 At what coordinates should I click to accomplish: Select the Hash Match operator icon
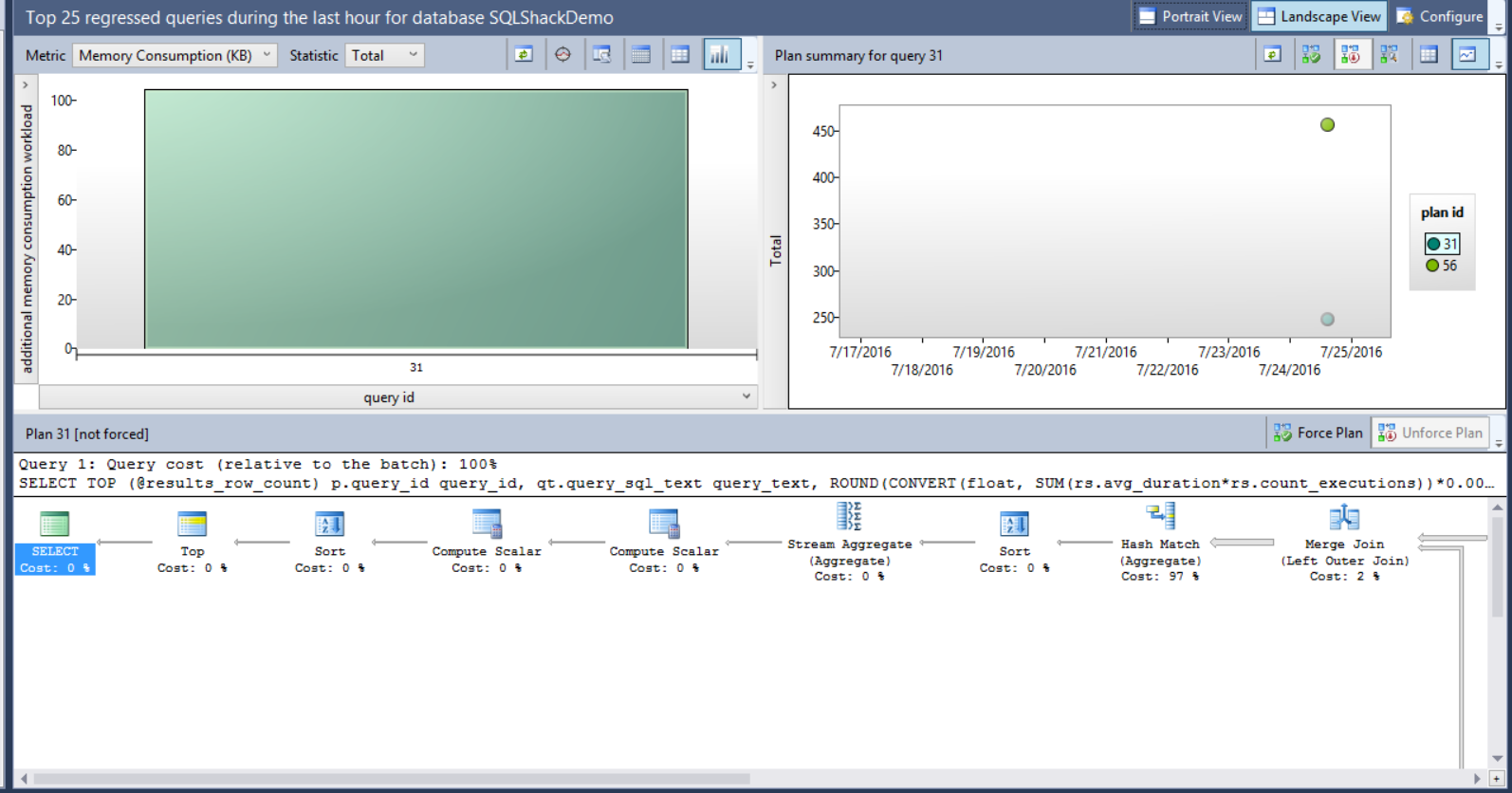1160,517
